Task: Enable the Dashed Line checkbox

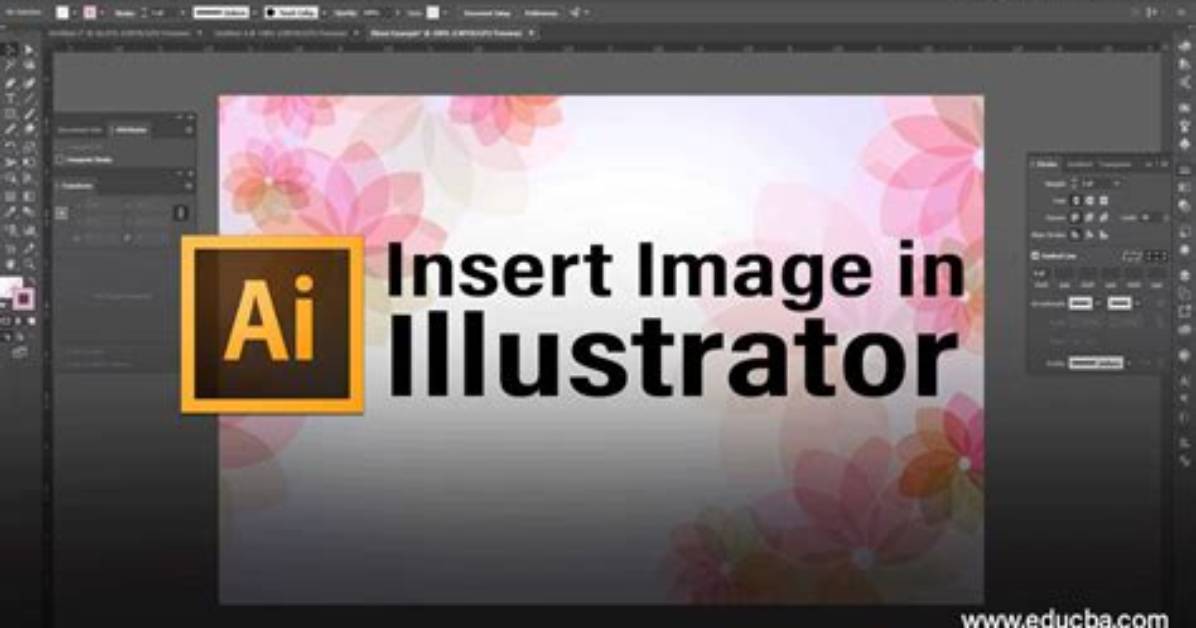Action: [x=1034, y=256]
